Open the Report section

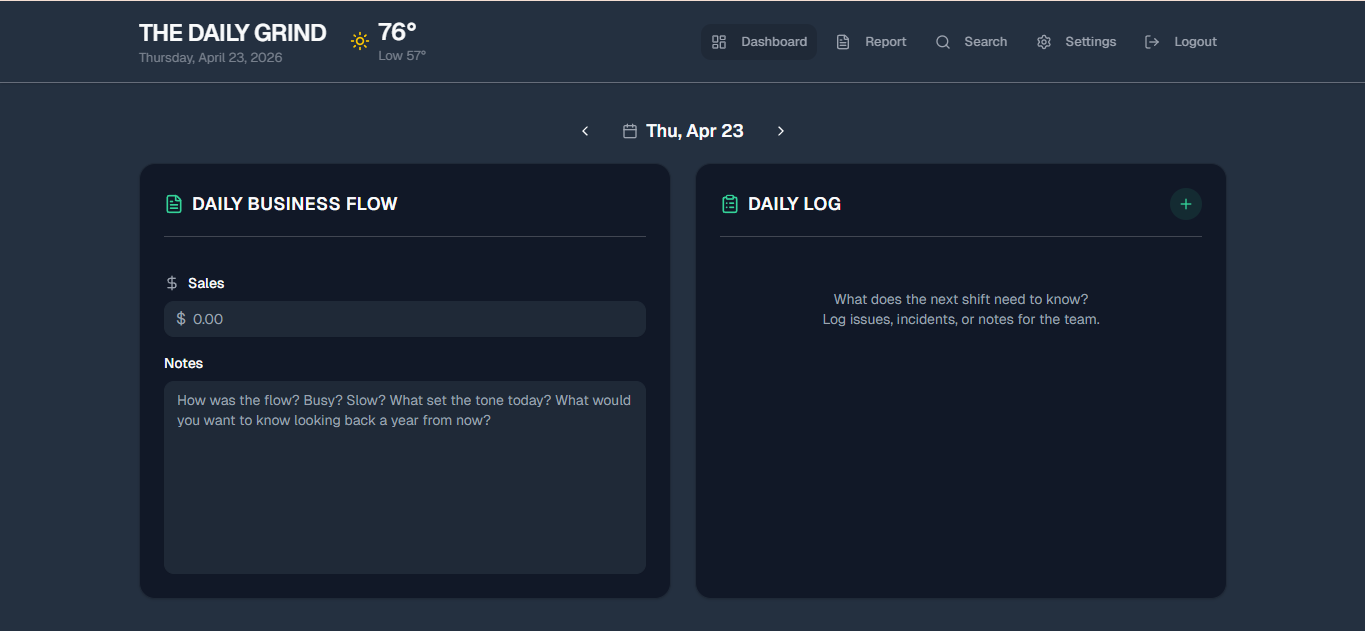tap(885, 41)
